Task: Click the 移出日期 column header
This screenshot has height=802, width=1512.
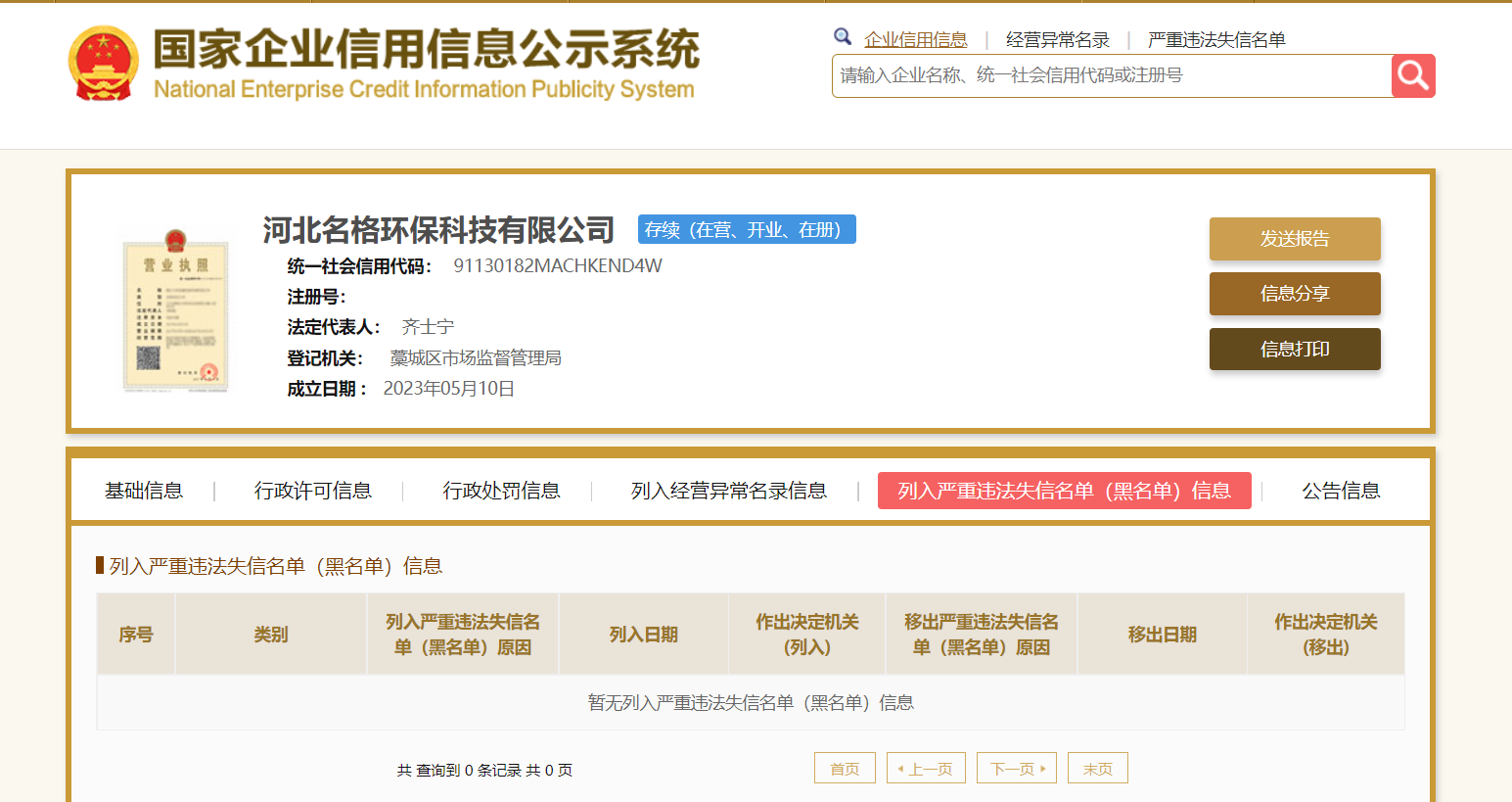Action: [x=1163, y=635]
